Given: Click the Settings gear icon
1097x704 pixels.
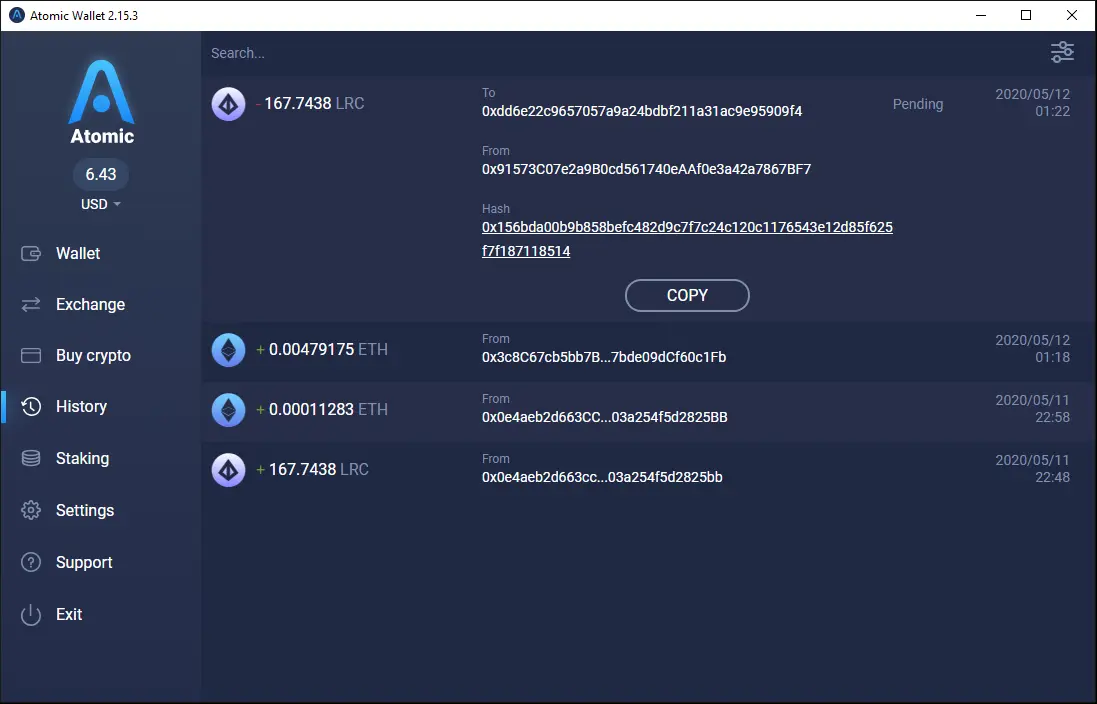Looking at the screenshot, I should click(31, 510).
